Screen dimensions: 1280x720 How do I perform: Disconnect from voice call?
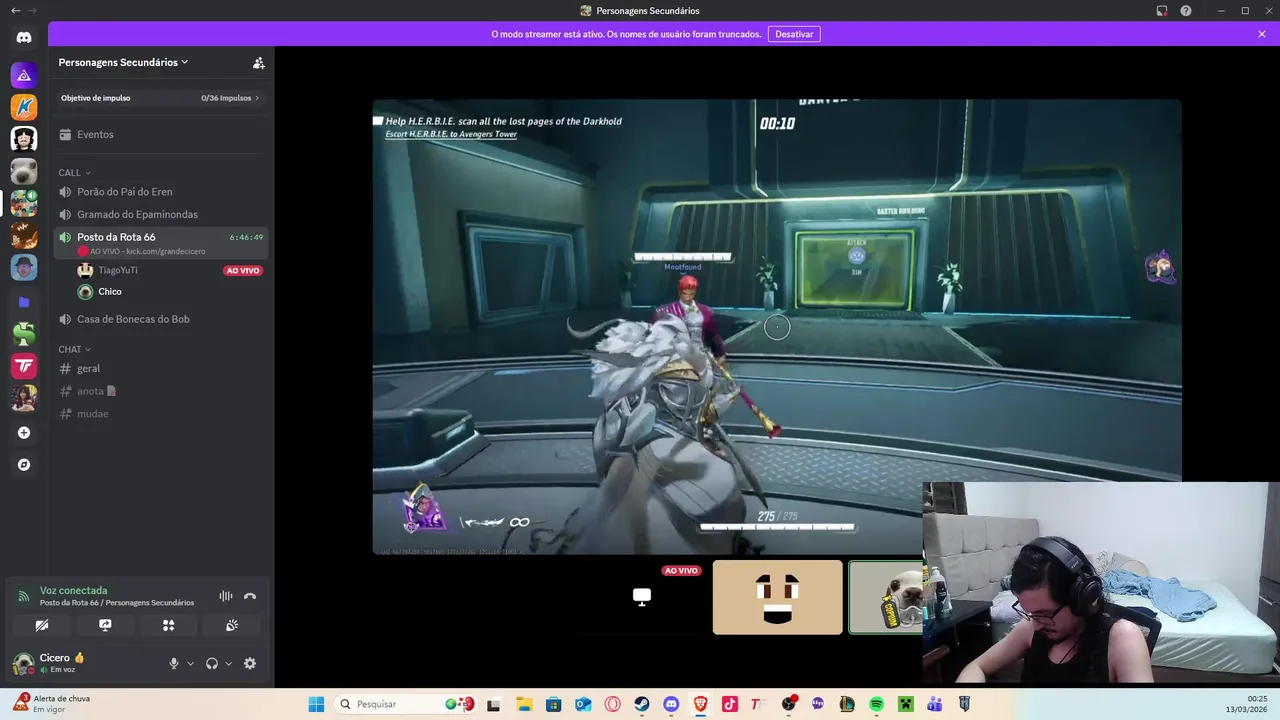point(250,596)
